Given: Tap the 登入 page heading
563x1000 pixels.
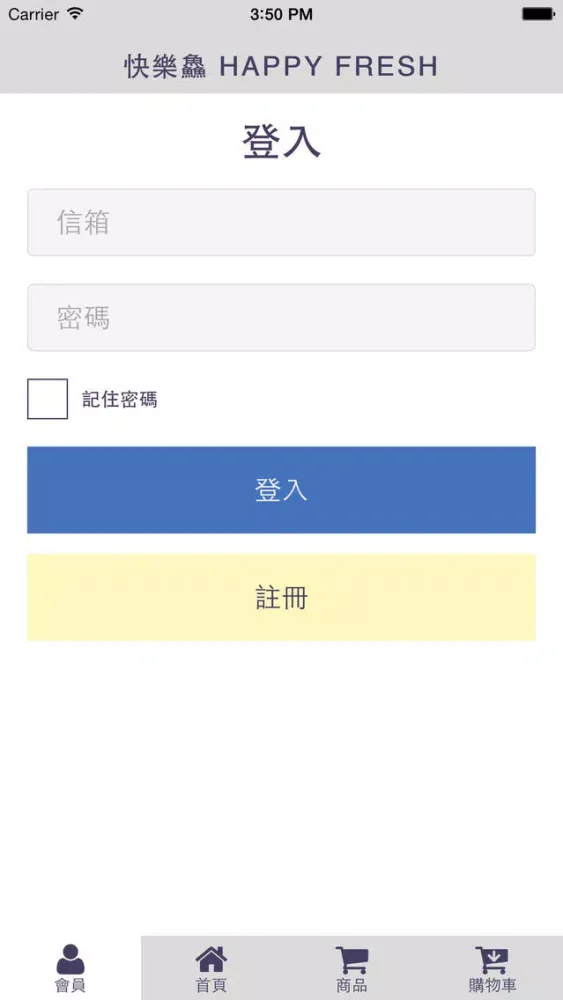Looking at the screenshot, I should coord(281,142).
